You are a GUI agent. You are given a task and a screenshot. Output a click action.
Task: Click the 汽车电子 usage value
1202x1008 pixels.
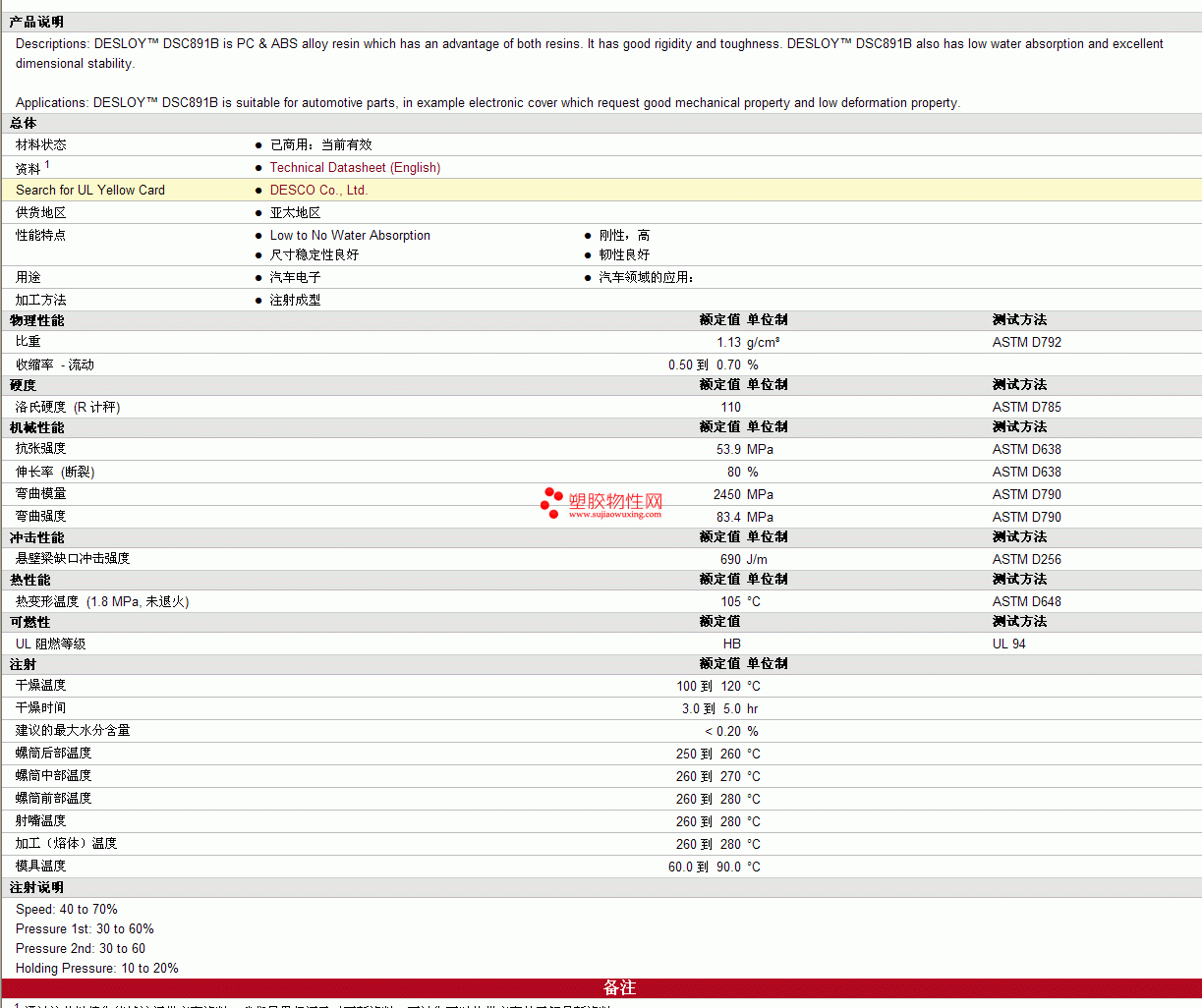click(x=296, y=278)
